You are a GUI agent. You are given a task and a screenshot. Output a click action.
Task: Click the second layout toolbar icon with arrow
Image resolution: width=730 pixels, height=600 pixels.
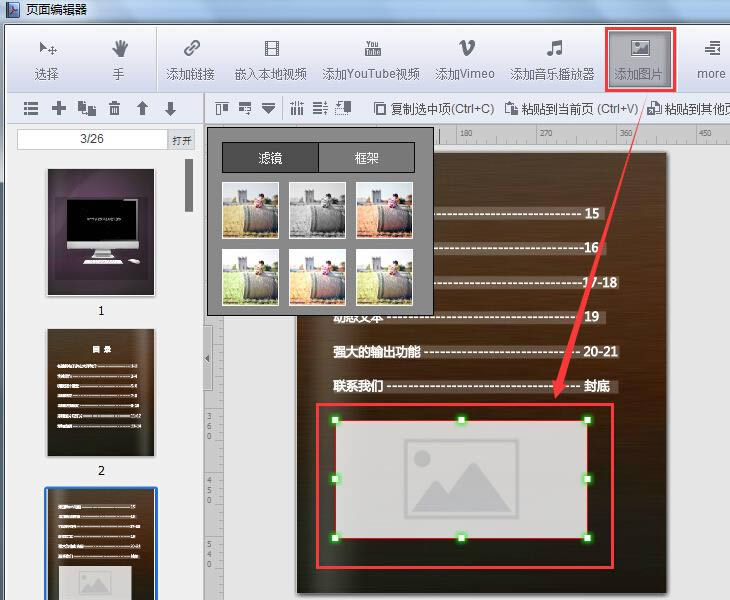pyautogui.click(x=245, y=108)
